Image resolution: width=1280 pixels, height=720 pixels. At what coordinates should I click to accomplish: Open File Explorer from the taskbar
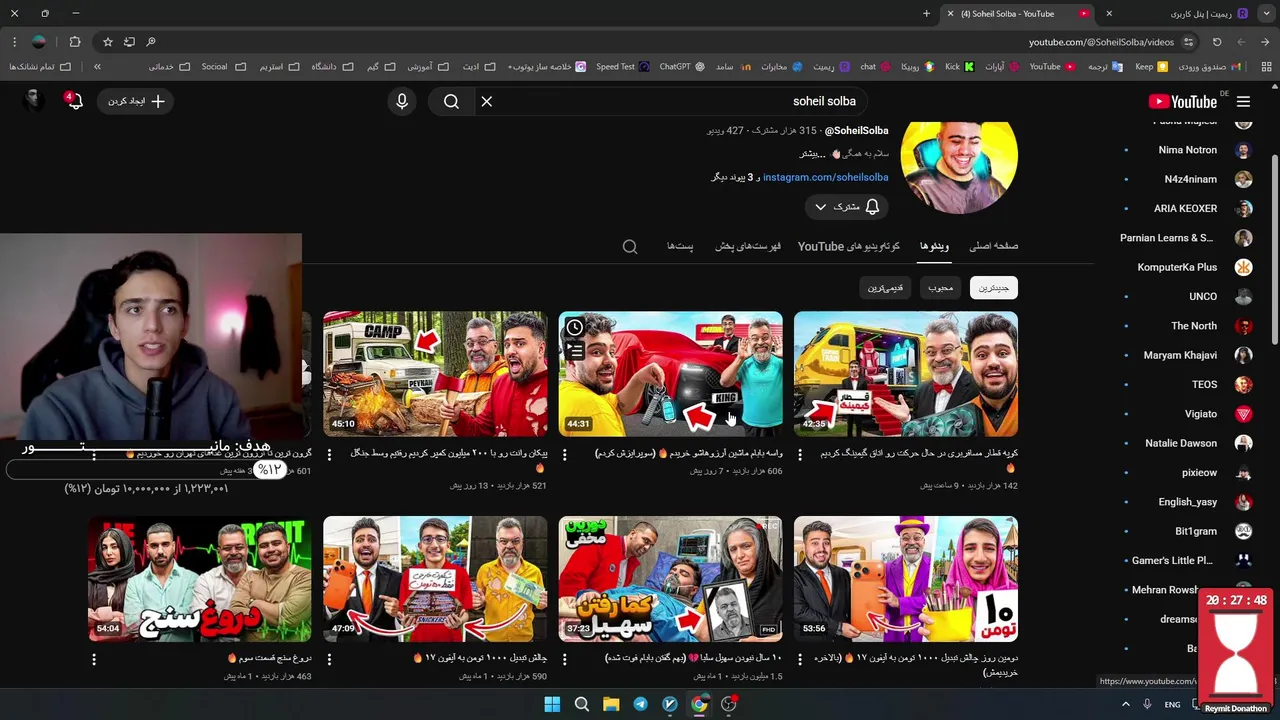pyautogui.click(x=611, y=704)
